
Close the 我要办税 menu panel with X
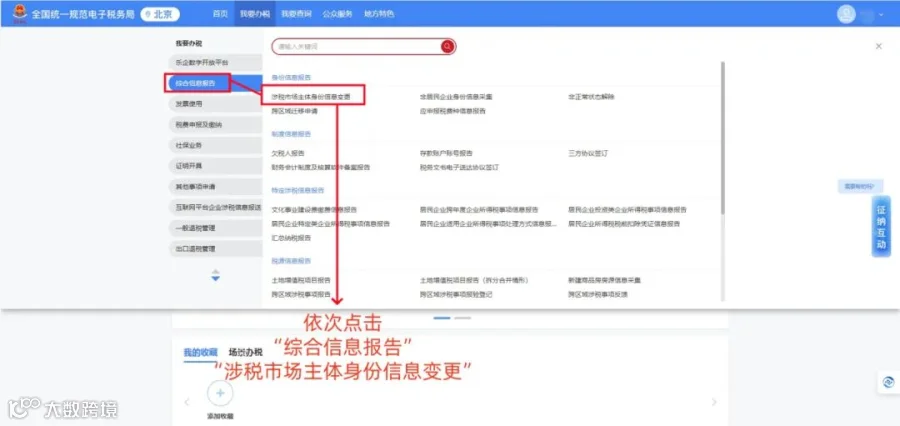[x=878, y=47]
